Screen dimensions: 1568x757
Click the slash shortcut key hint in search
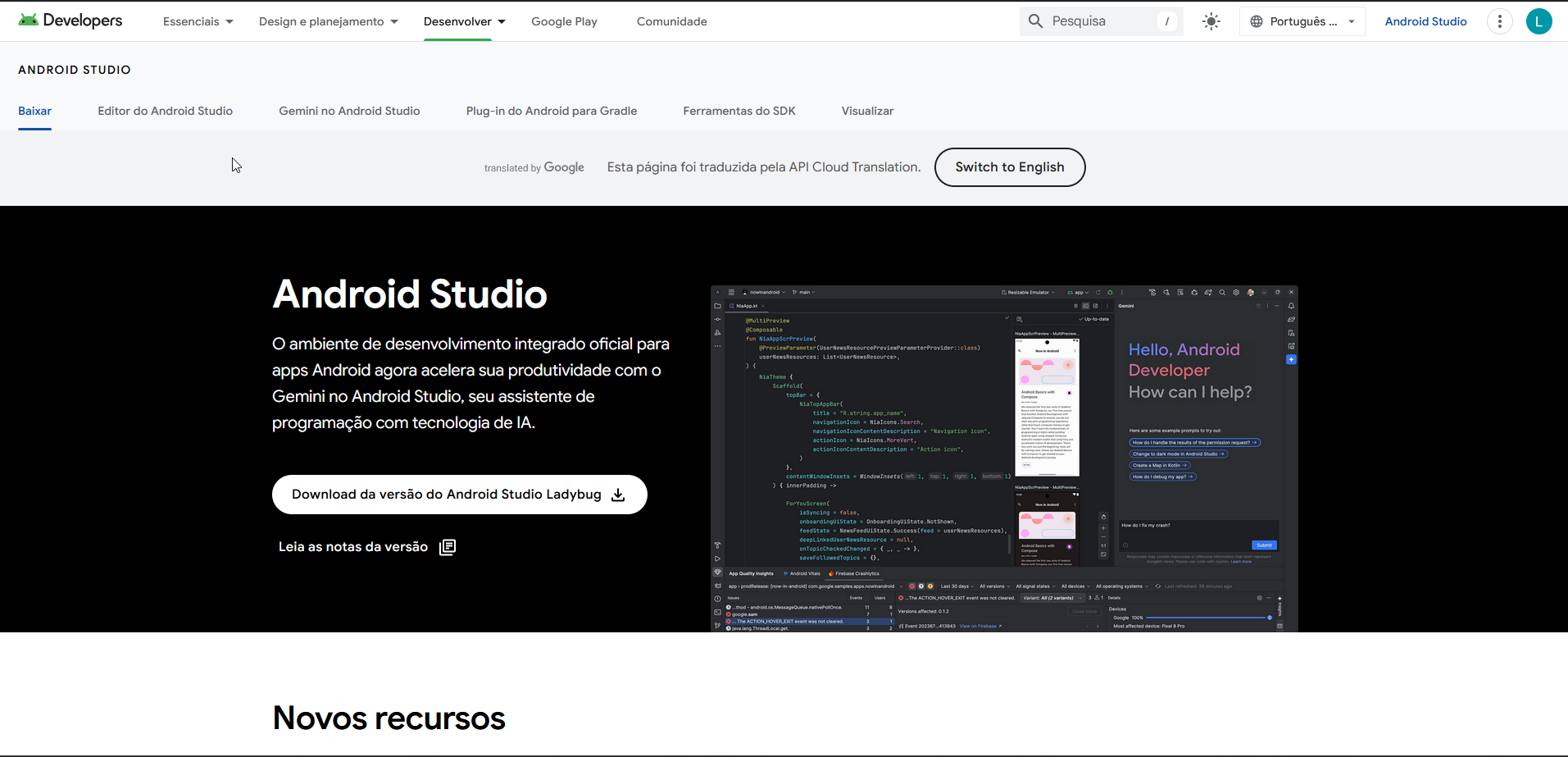pos(1166,21)
